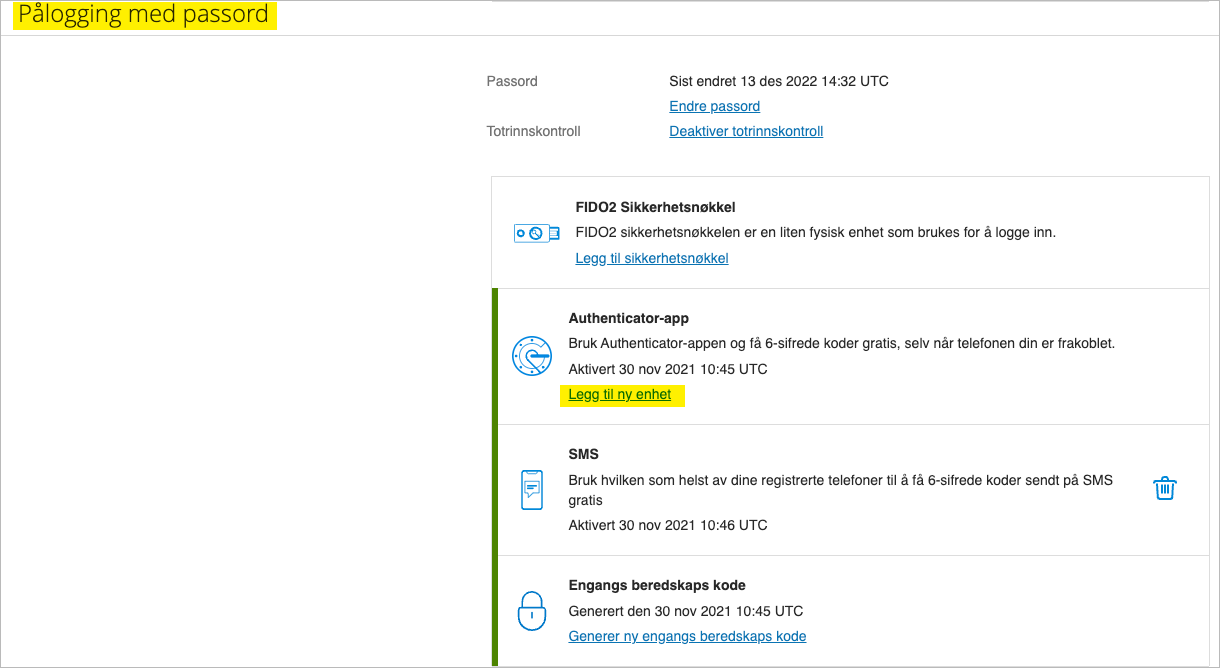The width and height of the screenshot is (1220, 668).
Task: Click the padlock icon for backup codes
Action: [531, 611]
